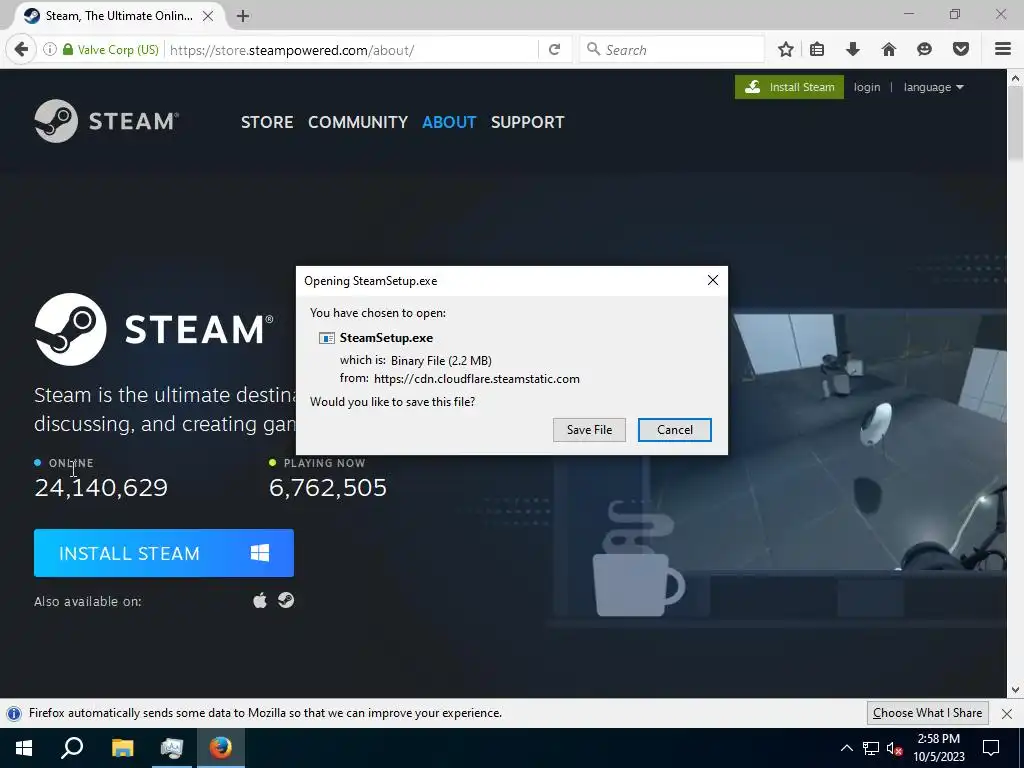Click the green padlock Valve Corp identity
The width and height of the screenshot is (1024, 768).
(x=110, y=50)
